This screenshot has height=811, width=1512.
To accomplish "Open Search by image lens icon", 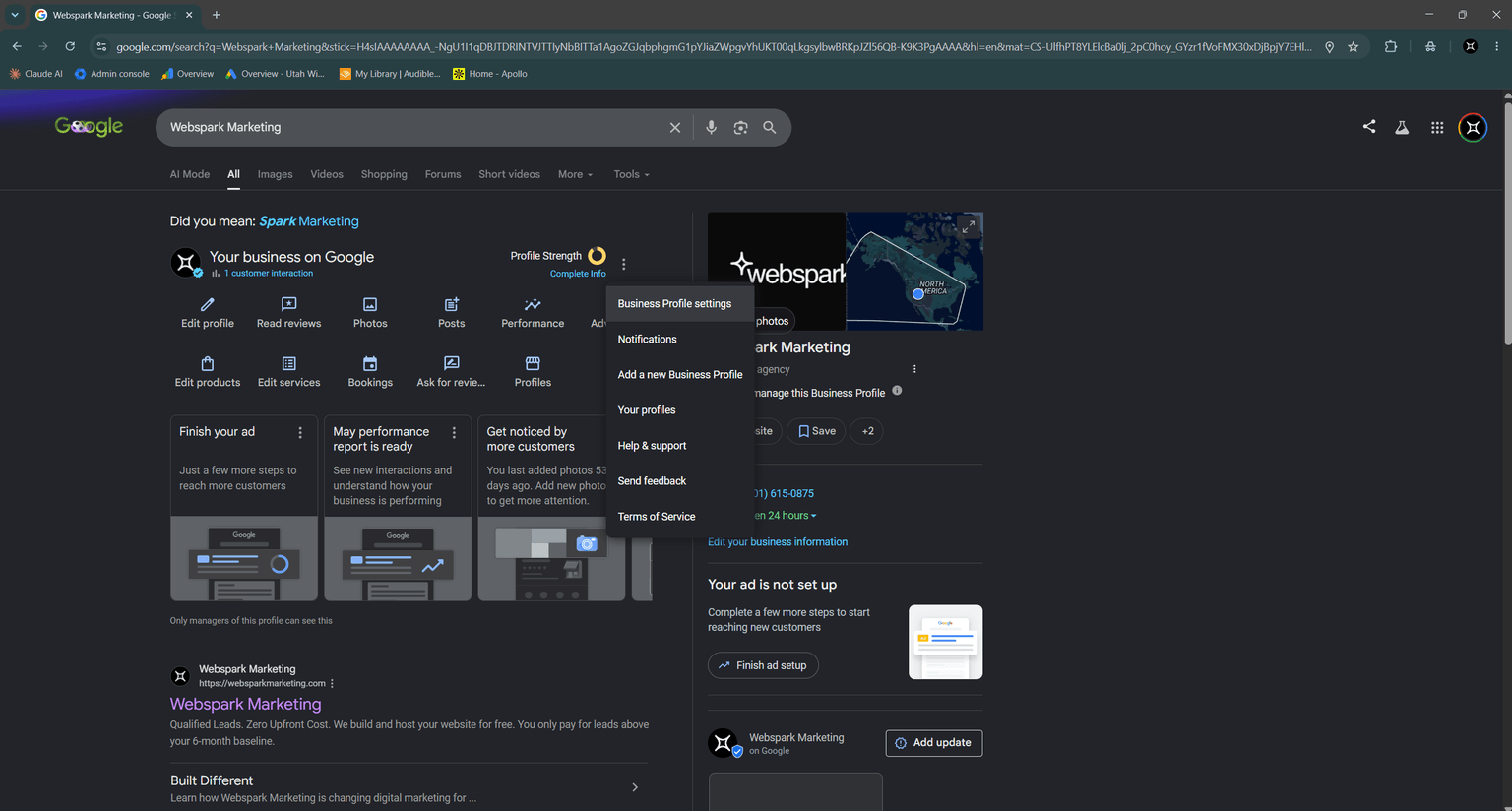I will pyautogui.click(x=740, y=128).
